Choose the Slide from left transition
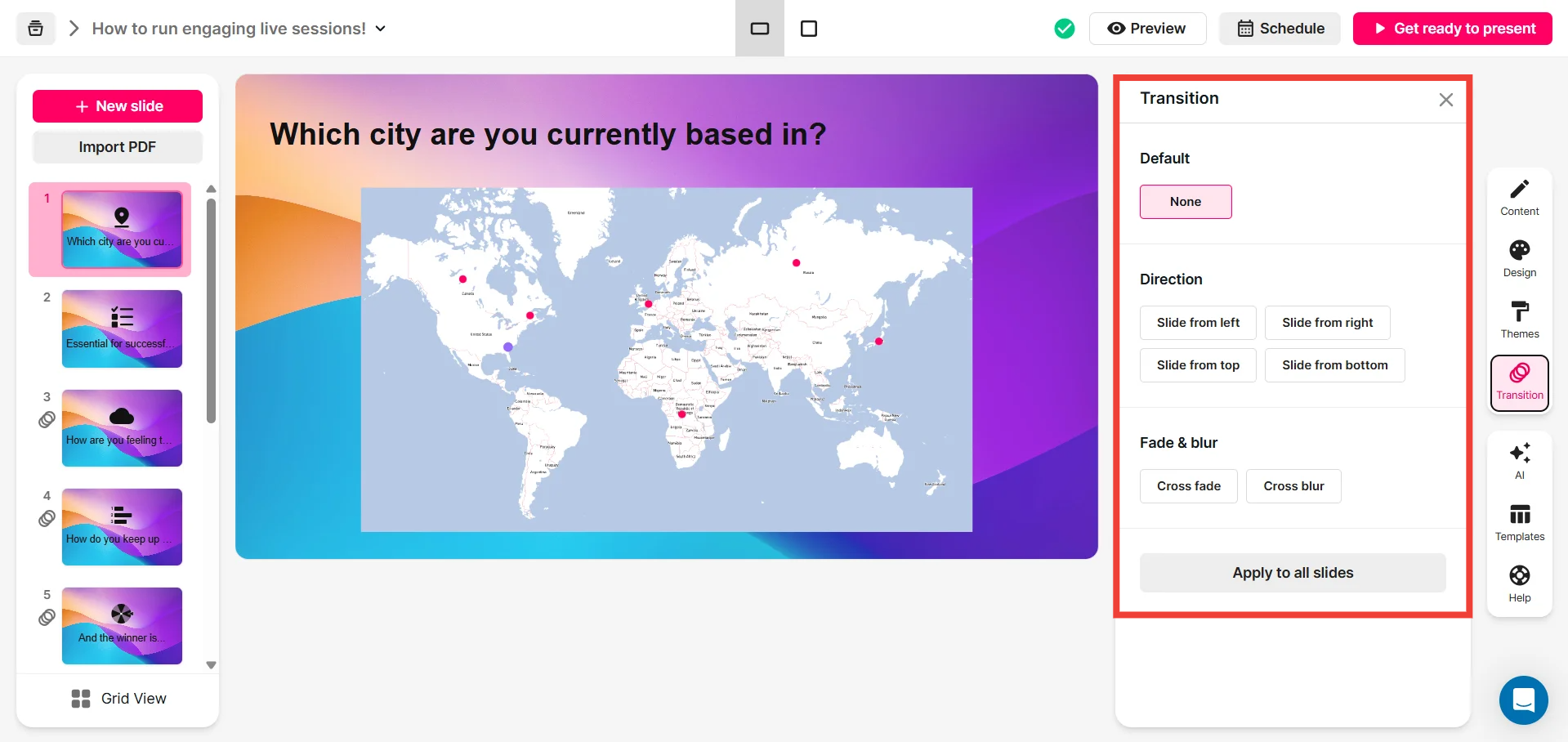The height and width of the screenshot is (742, 1568). coord(1197,323)
